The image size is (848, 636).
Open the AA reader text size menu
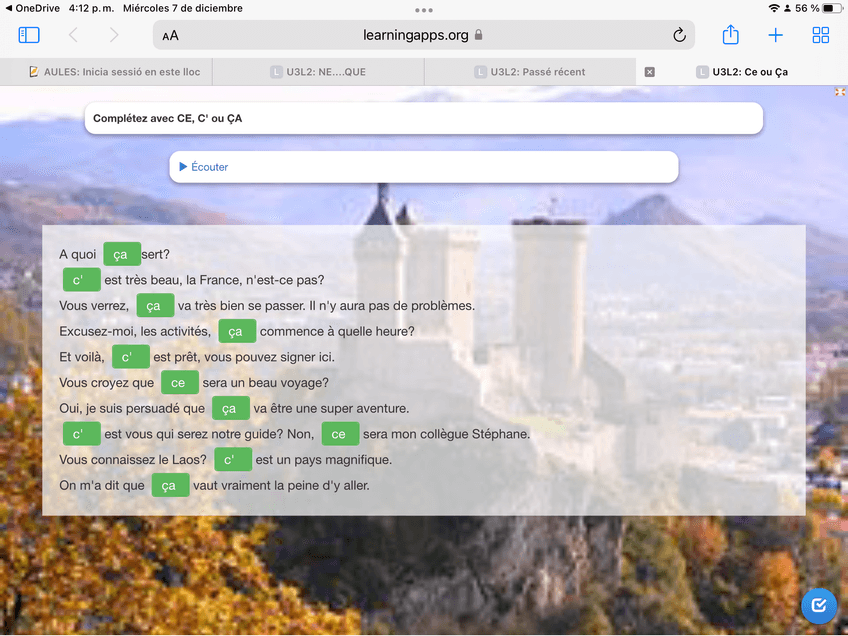[171, 36]
